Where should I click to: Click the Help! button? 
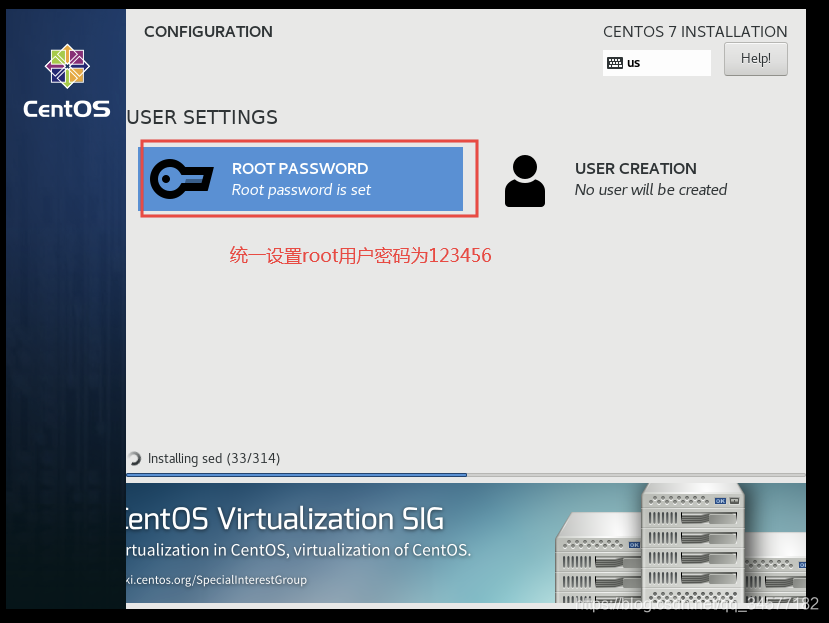(x=756, y=59)
